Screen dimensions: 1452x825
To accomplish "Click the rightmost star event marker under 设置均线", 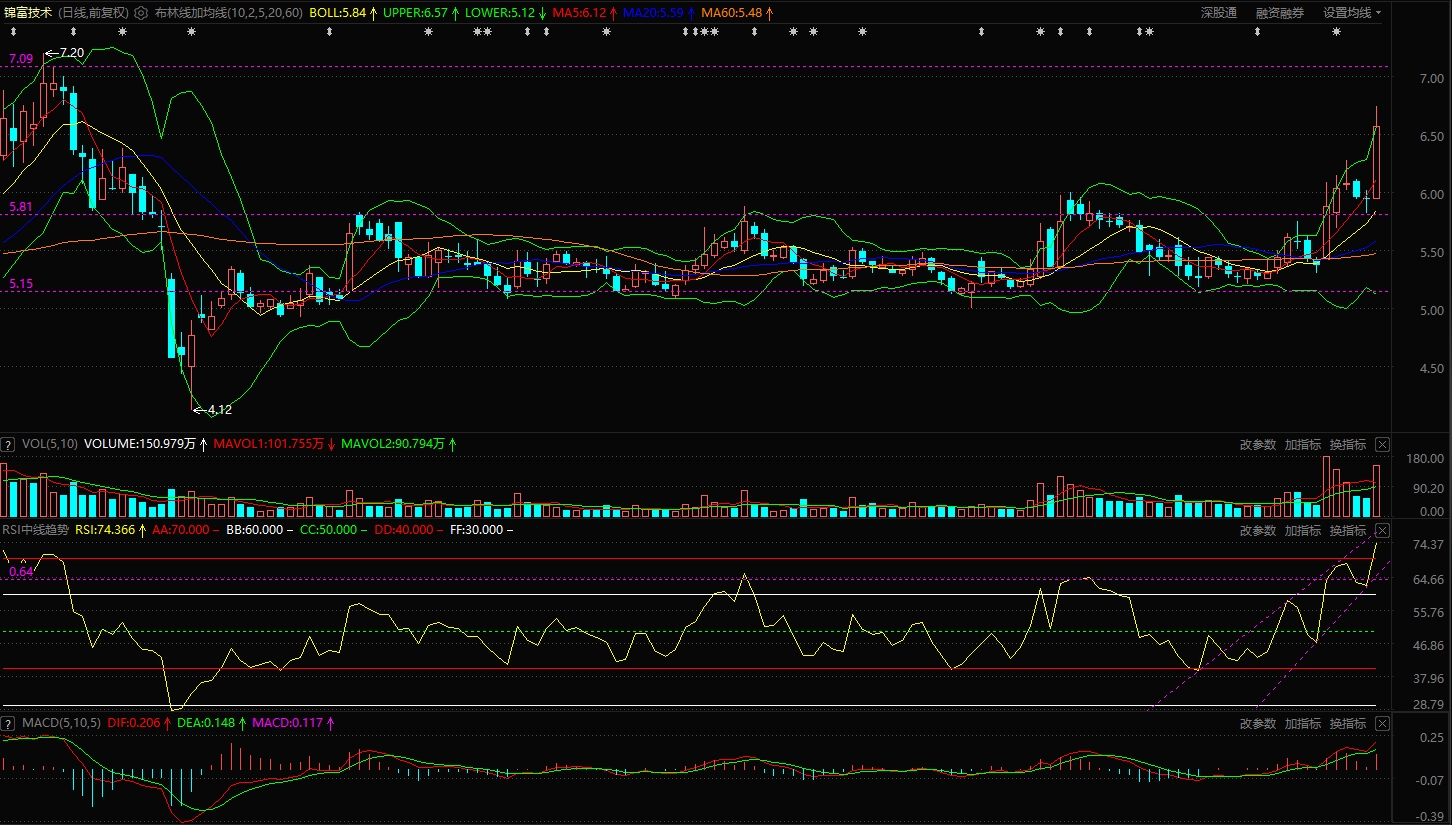I will point(1336,32).
